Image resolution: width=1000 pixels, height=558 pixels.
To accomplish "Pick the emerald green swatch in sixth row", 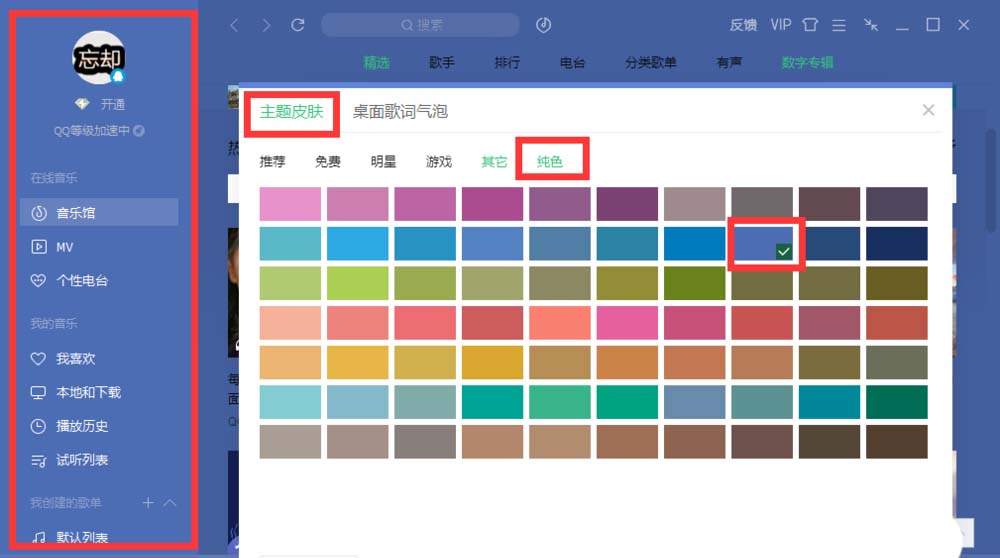I will (x=627, y=402).
